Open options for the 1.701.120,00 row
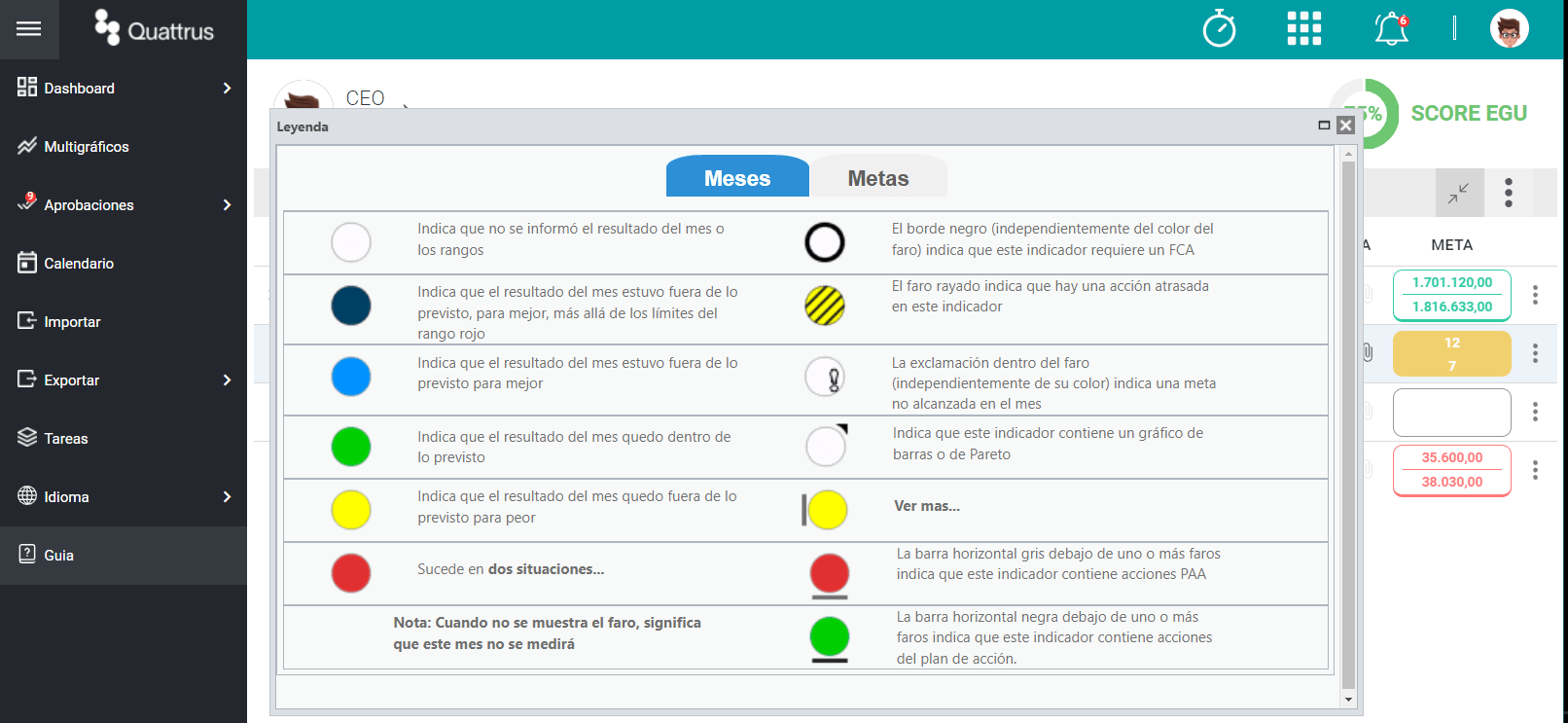 click(x=1535, y=295)
